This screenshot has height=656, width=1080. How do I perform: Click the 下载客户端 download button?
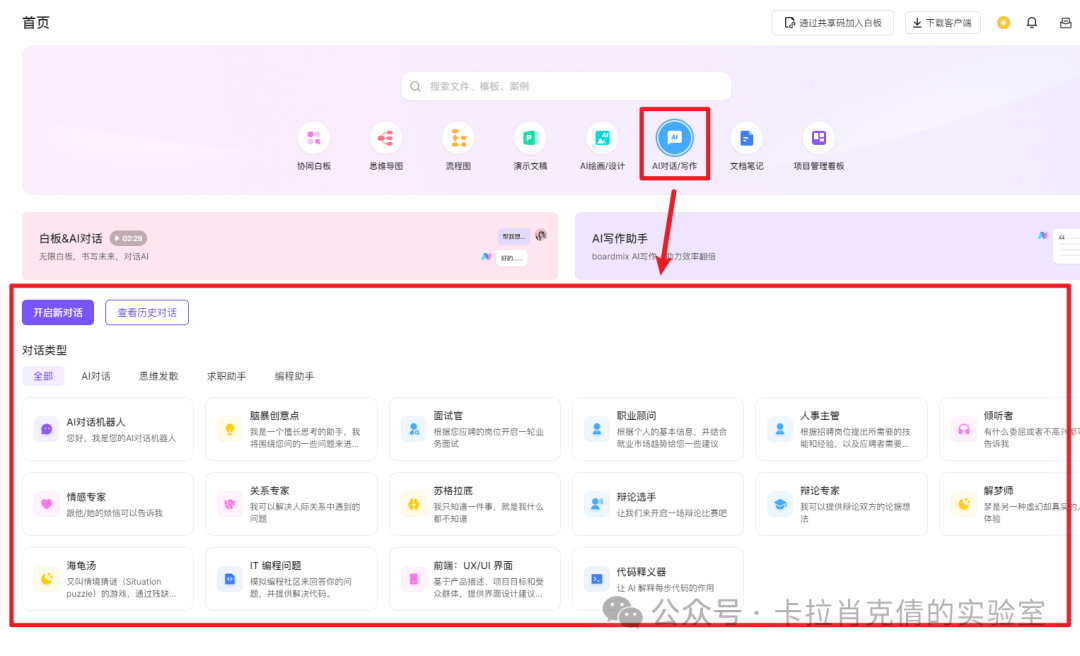pyautogui.click(x=942, y=23)
